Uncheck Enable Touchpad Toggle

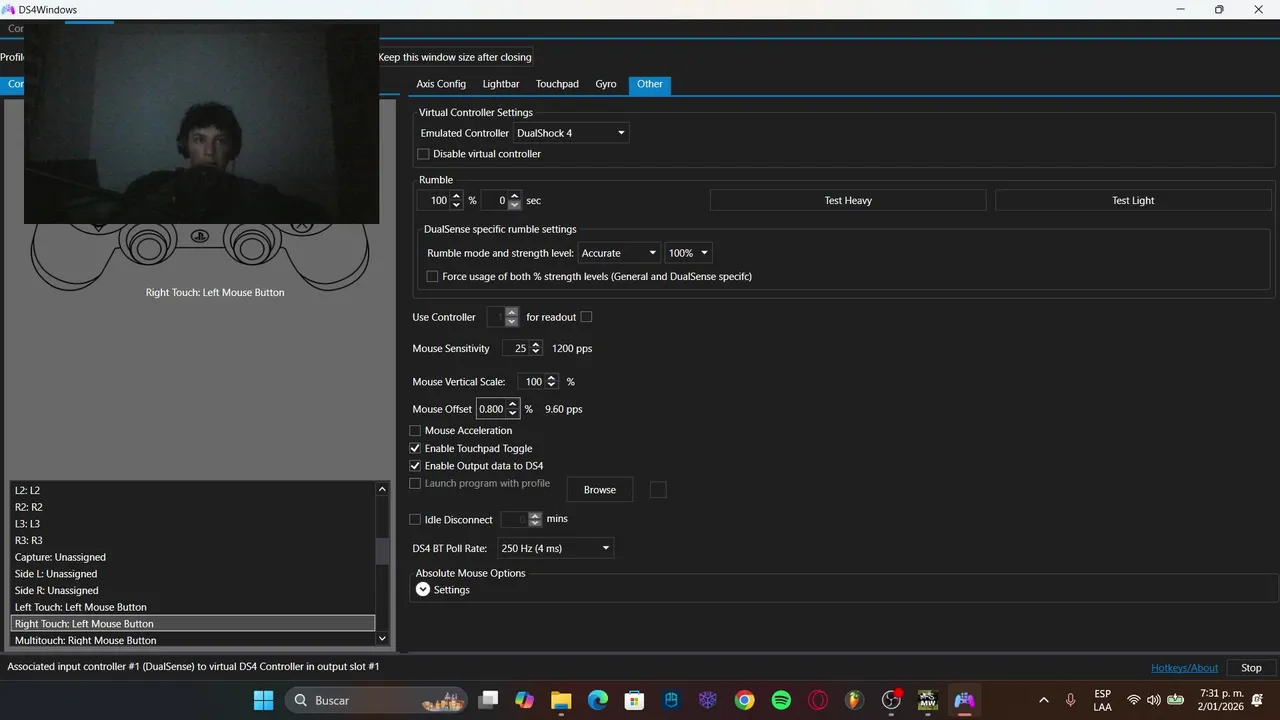click(415, 449)
